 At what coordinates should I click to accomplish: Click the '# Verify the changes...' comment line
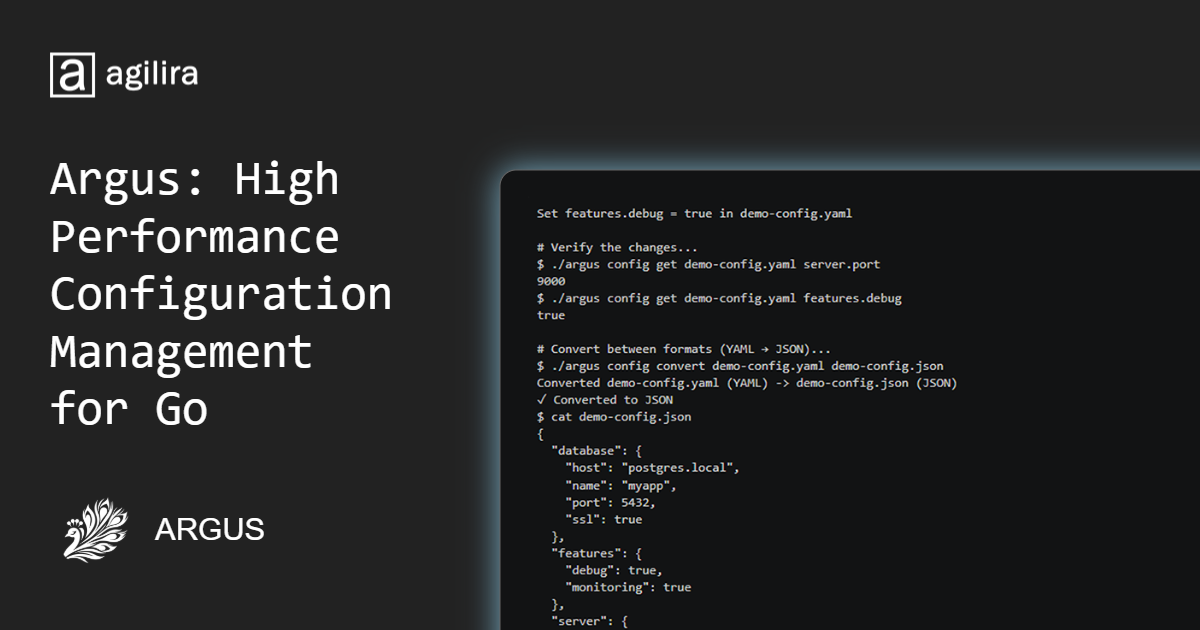[617, 247]
